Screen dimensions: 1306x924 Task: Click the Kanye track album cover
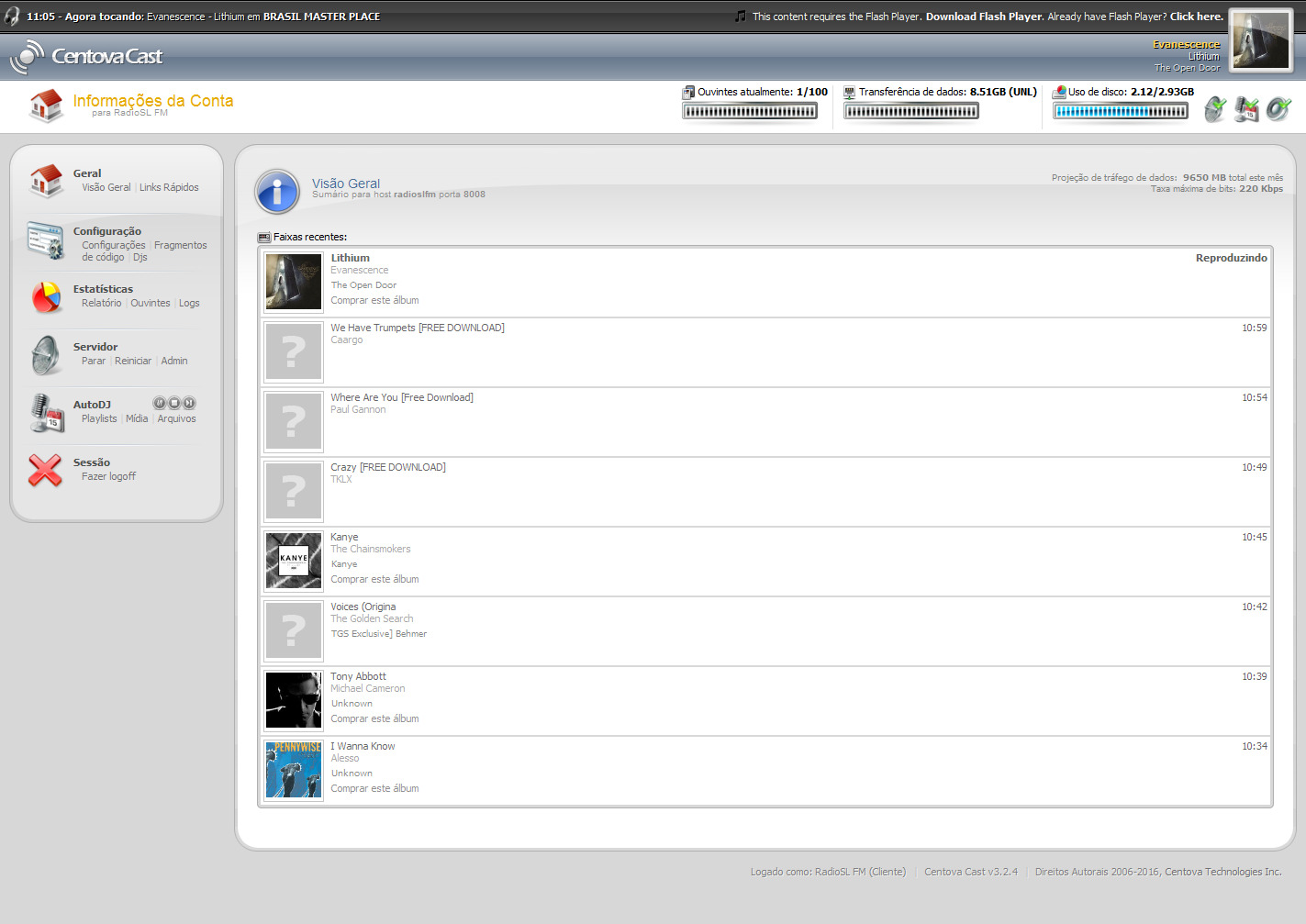pos(294,561)
